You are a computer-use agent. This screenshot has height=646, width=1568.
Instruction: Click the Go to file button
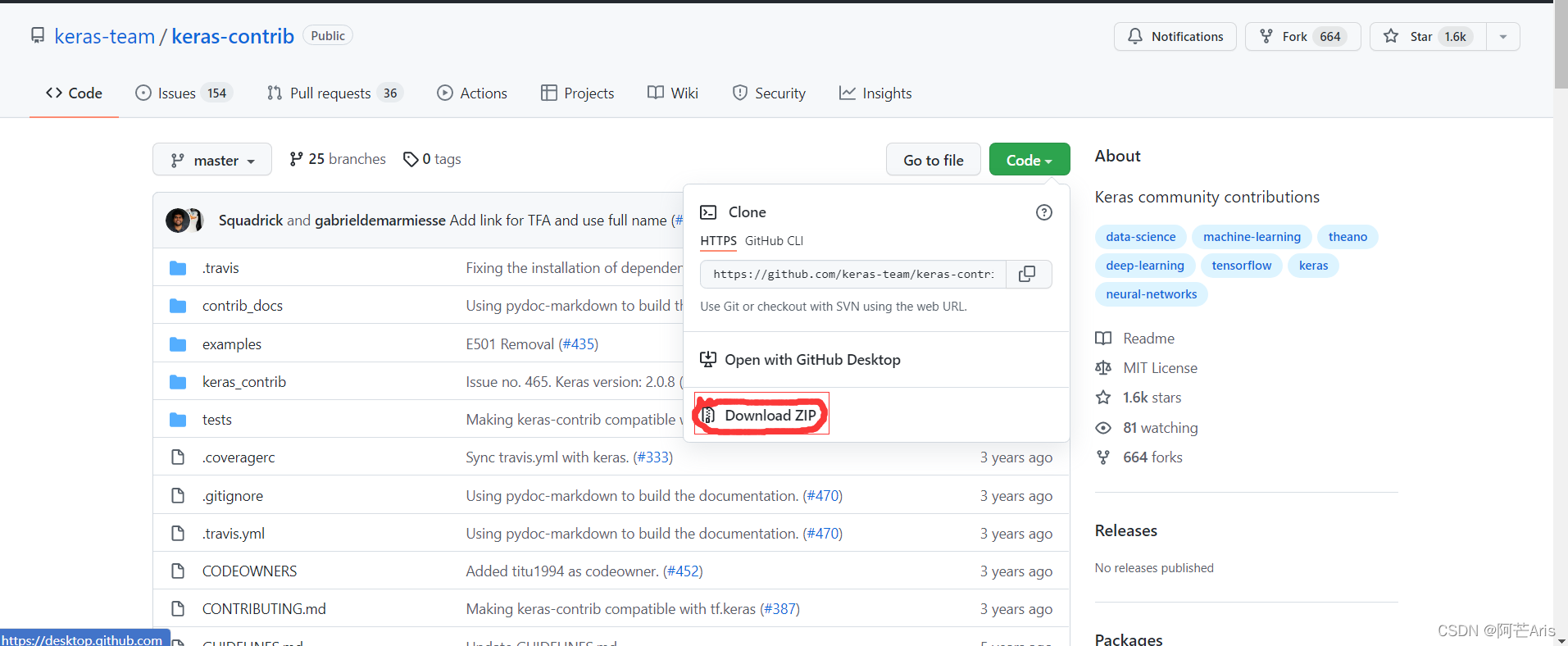pyautogui.click(x=933, y=160)
